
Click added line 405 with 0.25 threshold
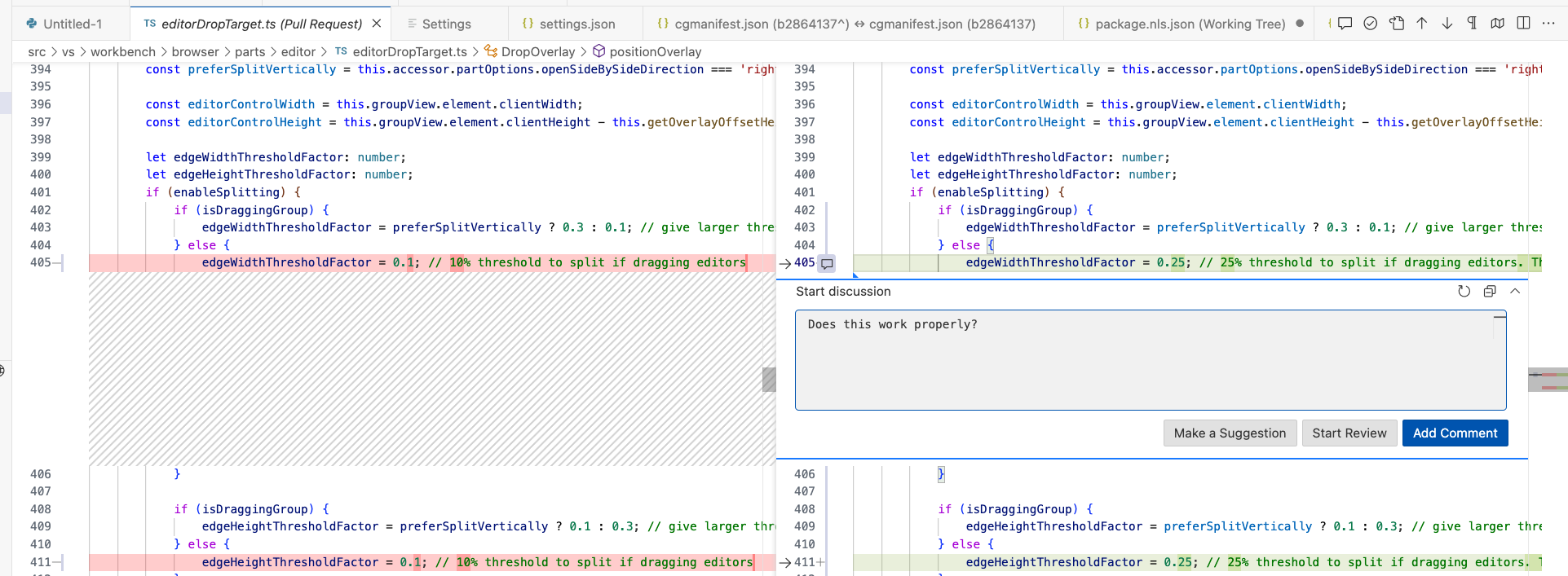point(1197,263)
